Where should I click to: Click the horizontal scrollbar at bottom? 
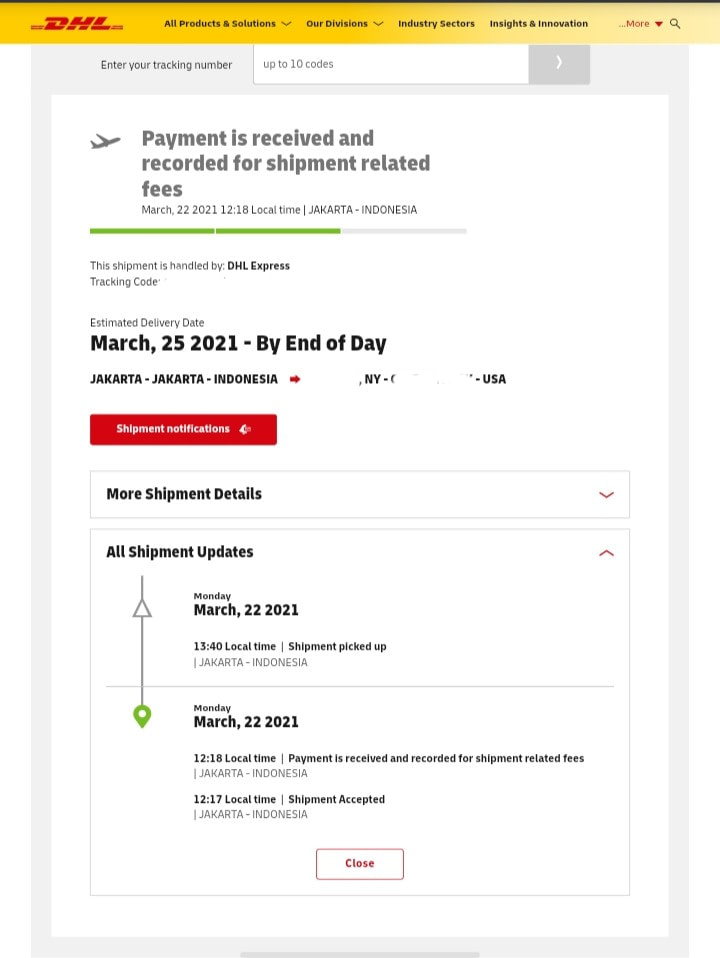click(x=359, y=954)
